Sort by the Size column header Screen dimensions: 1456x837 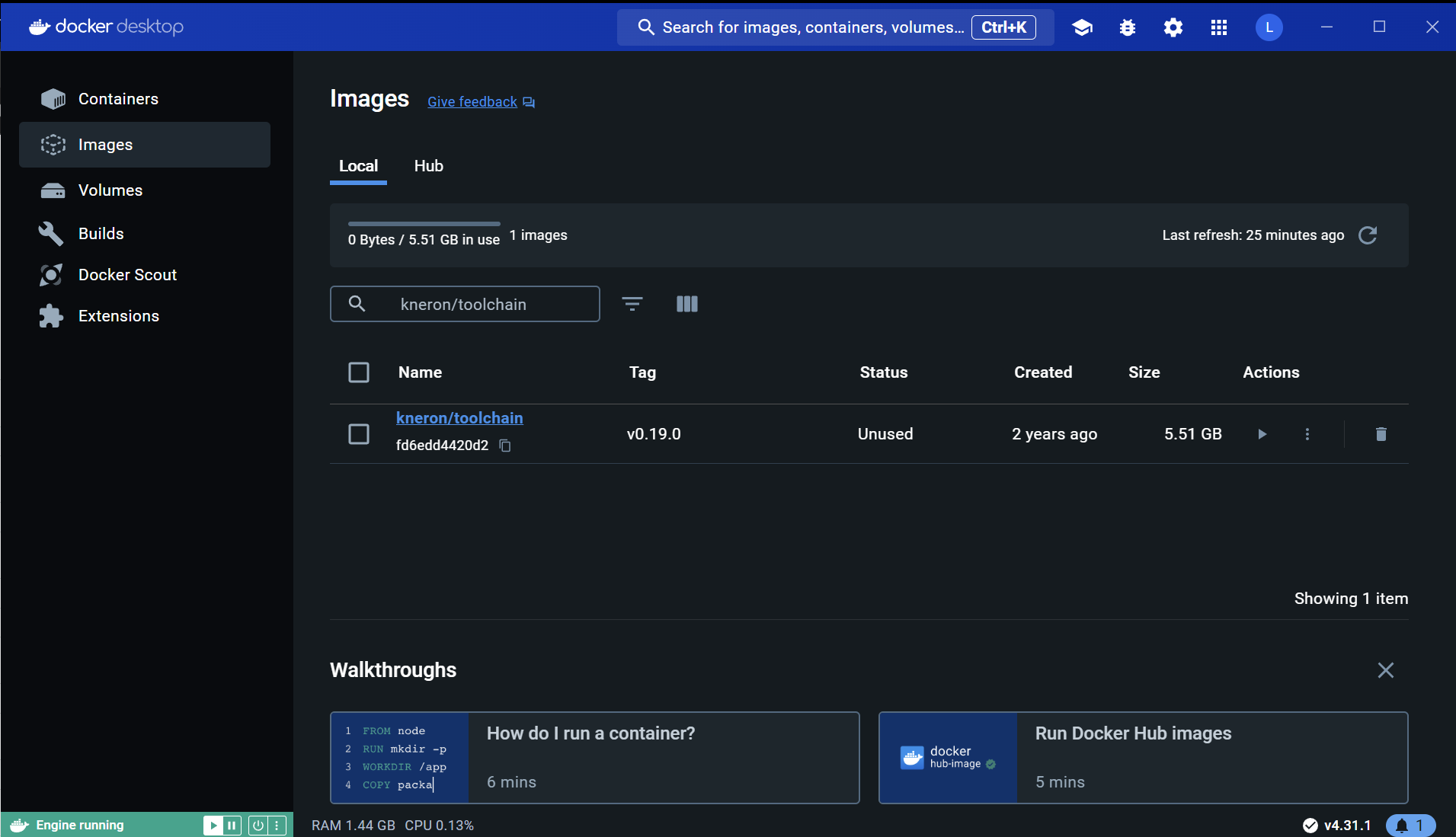coord(1144,372)
